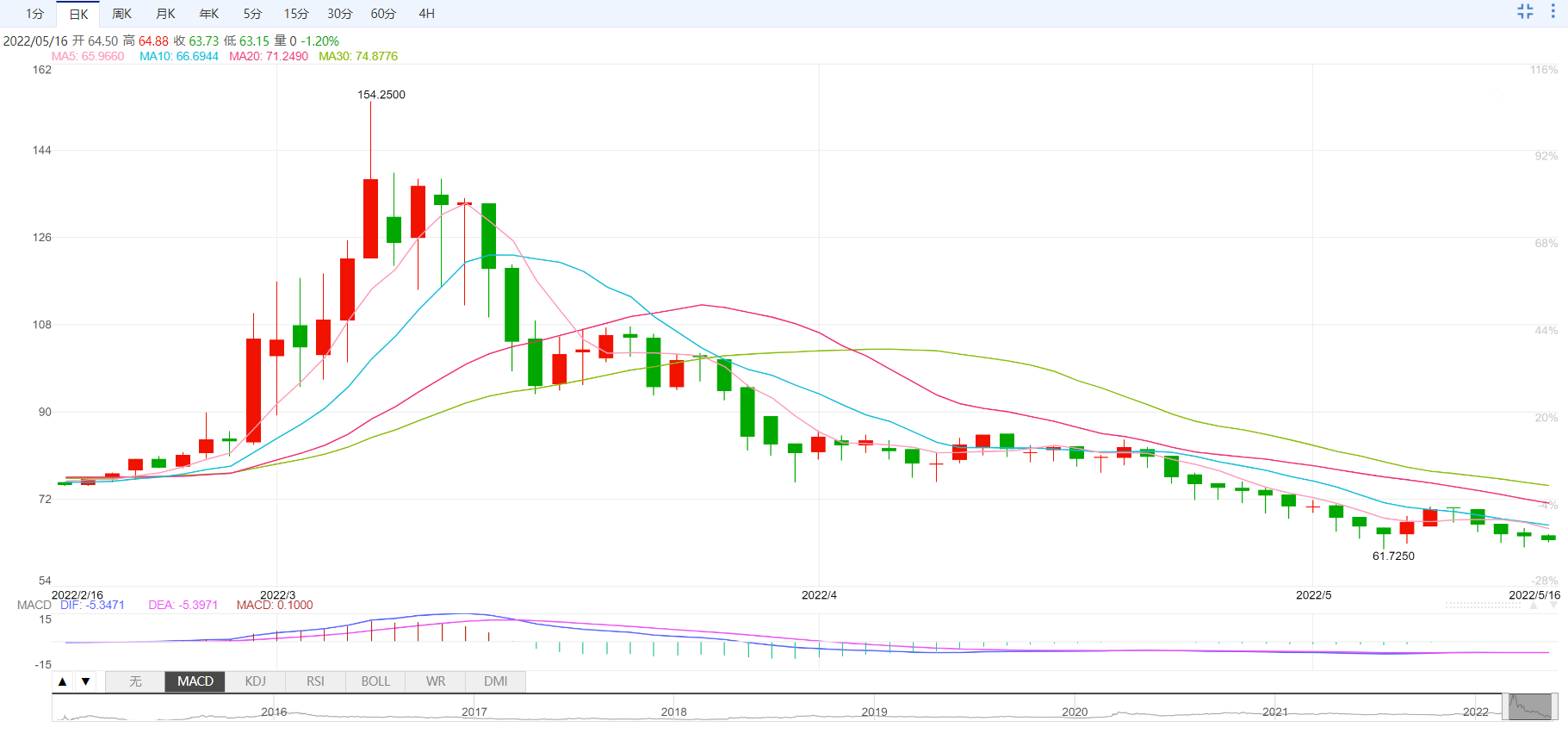
Task: Switch indicator to BOLL
Action: point(375,681)
